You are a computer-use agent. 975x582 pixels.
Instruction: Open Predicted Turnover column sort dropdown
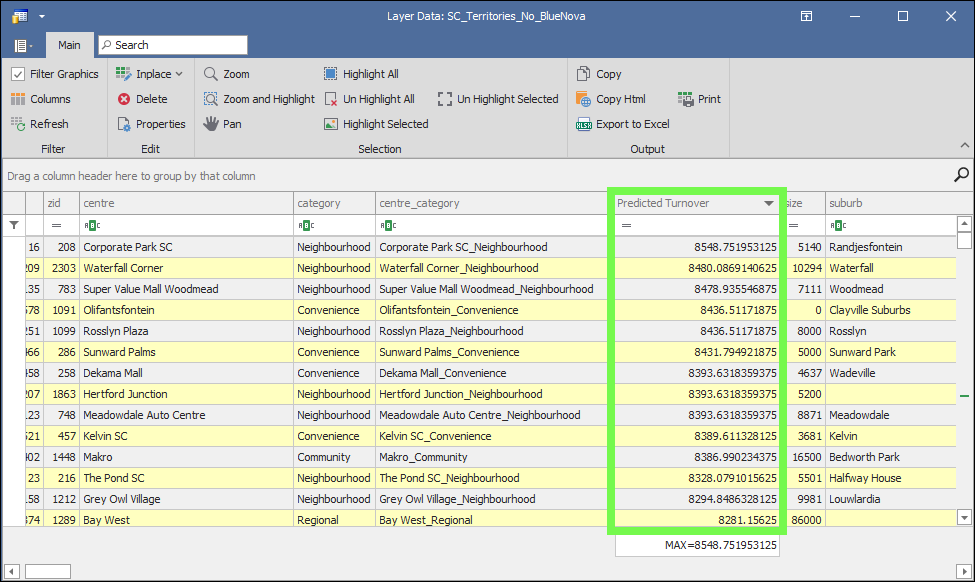coord(768,203)
